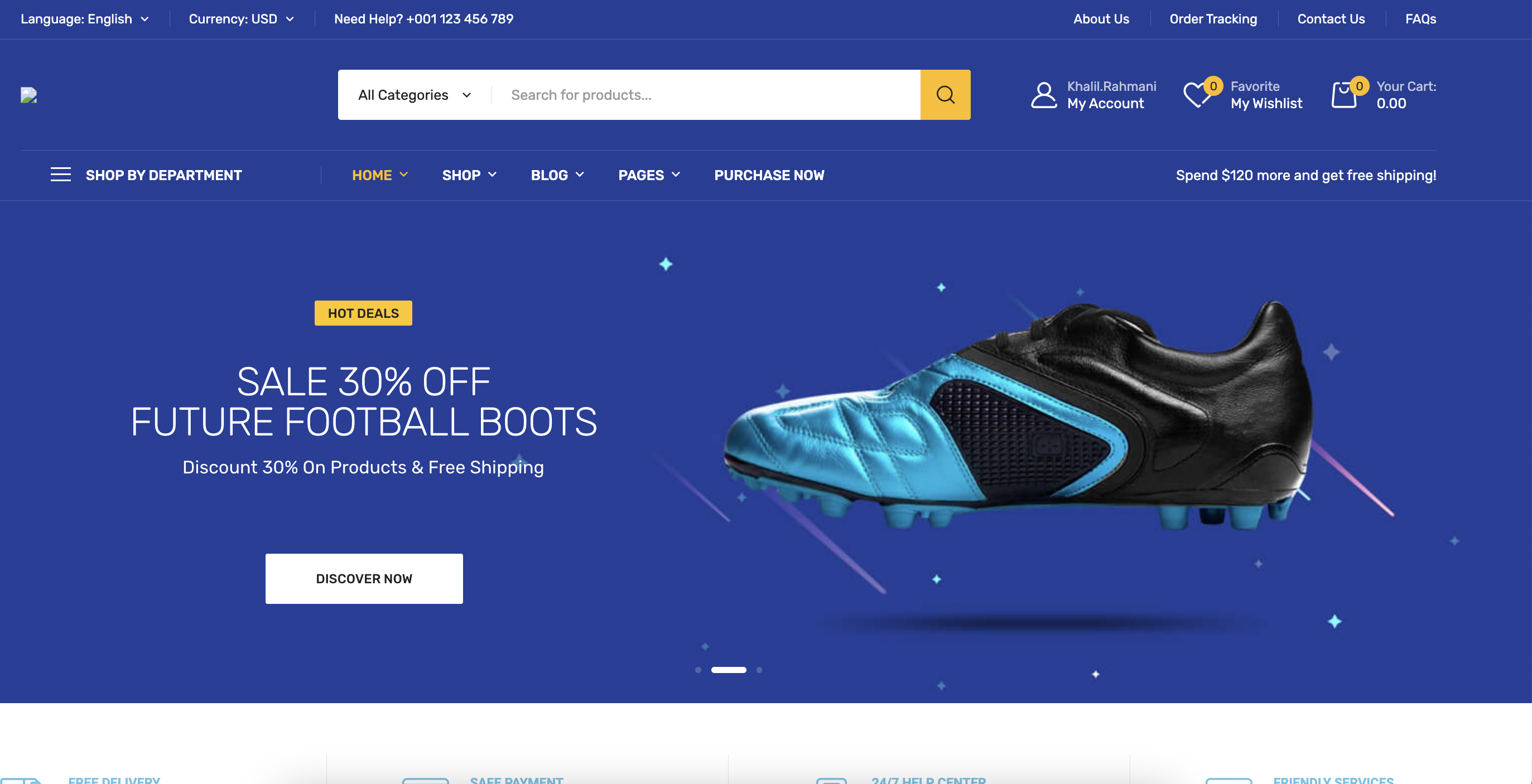The image size is (1532, 784).
Task: Click the DISCOVER NOW button
Action: [364, 579]
